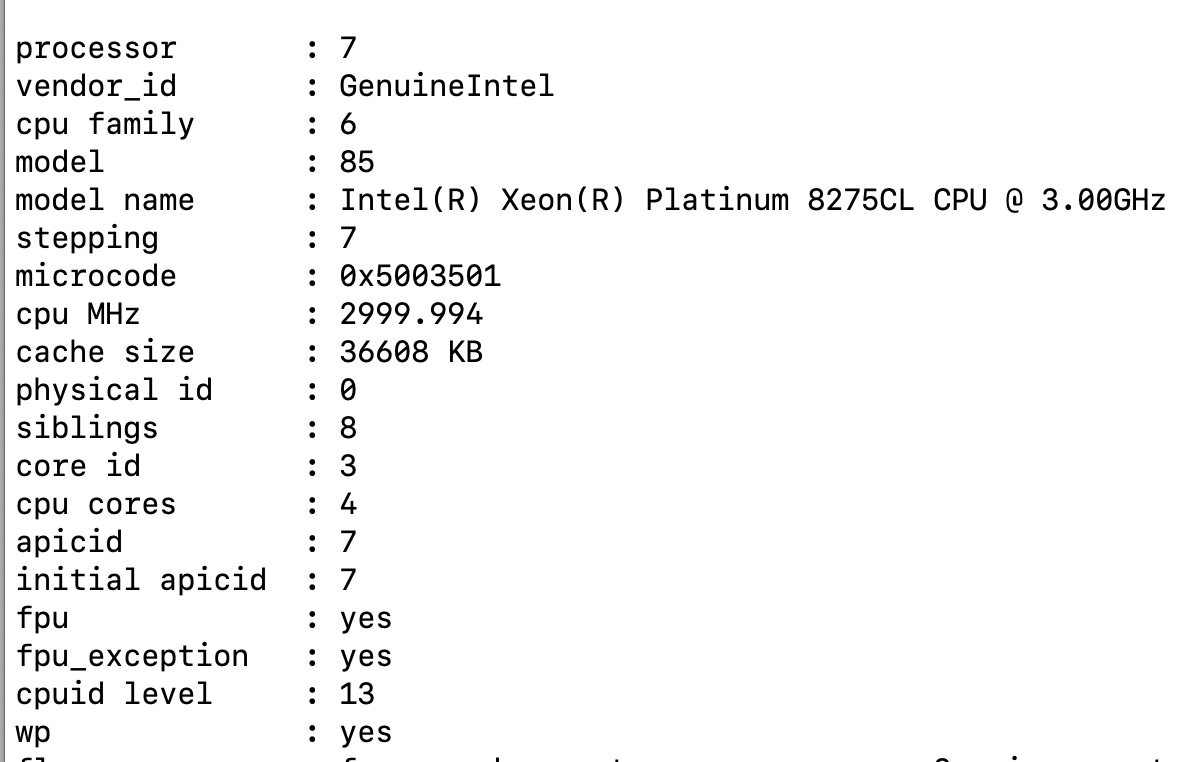Click the cpuid level value 13
Screen dimensions: 1204x762
[x=357, y=694]
